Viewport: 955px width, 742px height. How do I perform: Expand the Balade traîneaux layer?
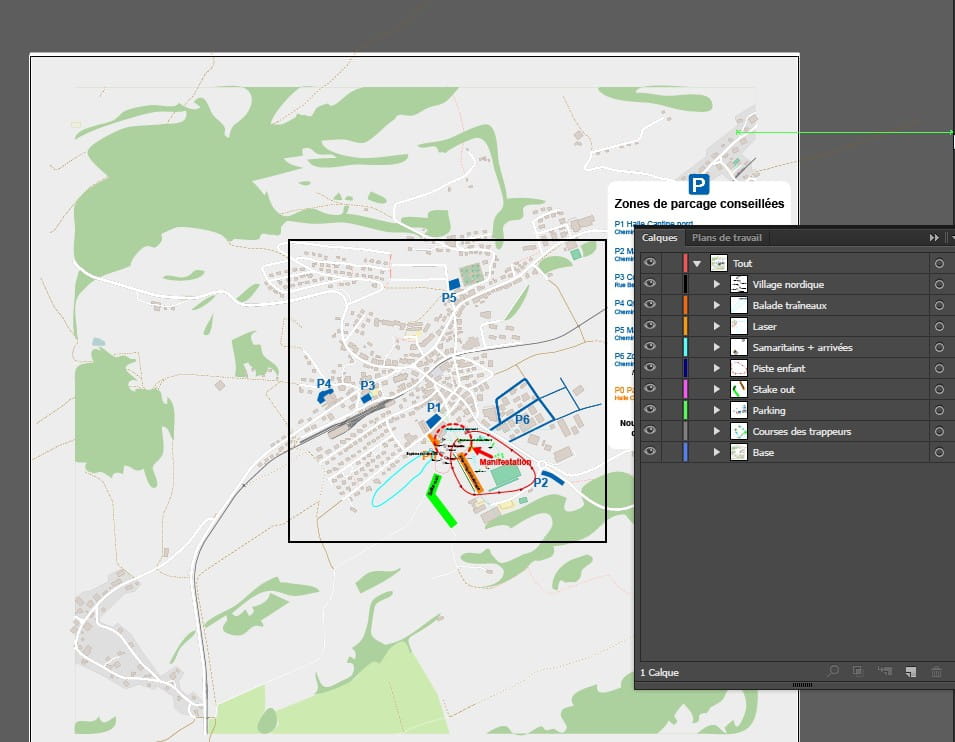[717, 306]
